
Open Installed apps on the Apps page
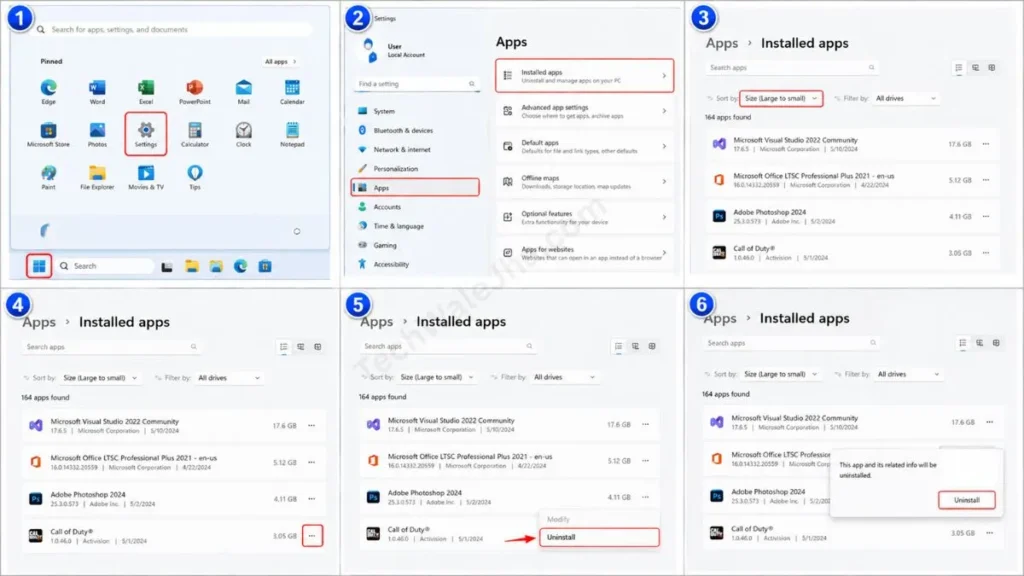[x=584, y=76]
